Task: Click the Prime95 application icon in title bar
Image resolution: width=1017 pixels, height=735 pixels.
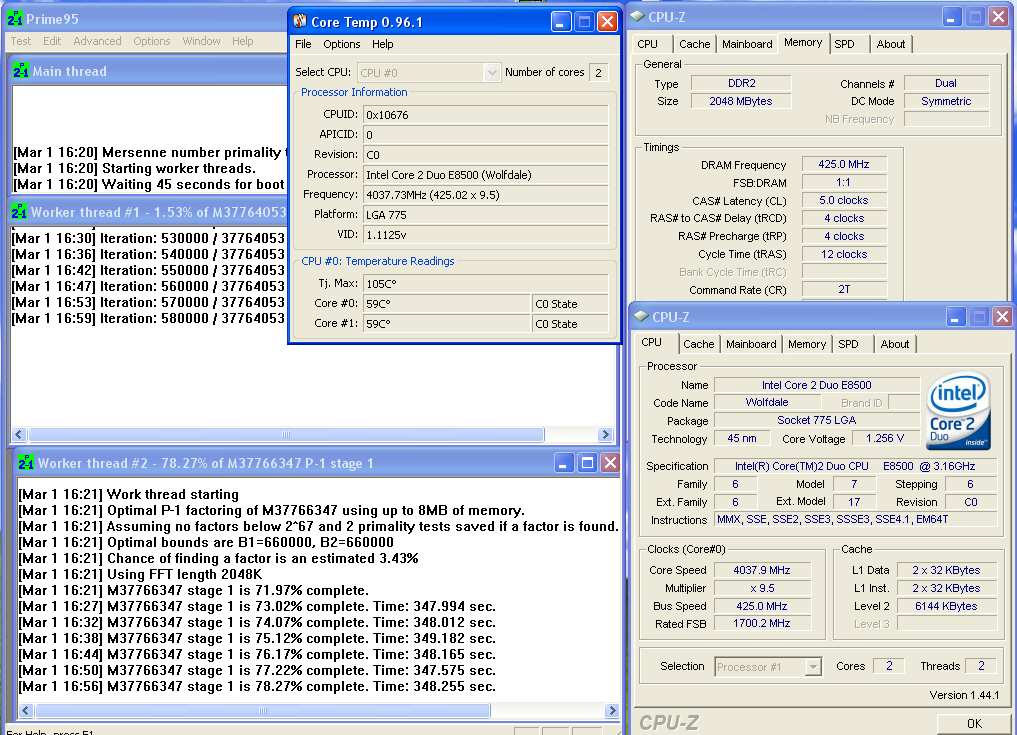Action: point(15,19)
